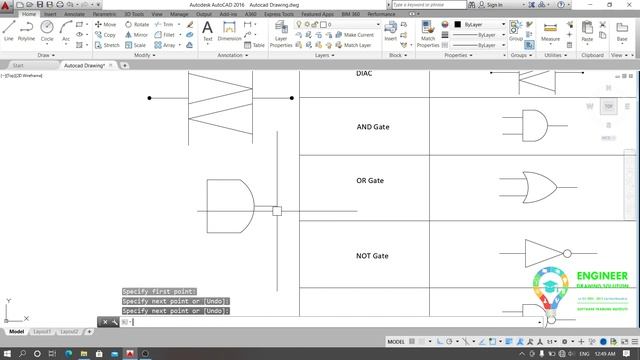Toggle object snap in status bar
The width and height of the screenshot is (640, 360).
coord(492,341)
